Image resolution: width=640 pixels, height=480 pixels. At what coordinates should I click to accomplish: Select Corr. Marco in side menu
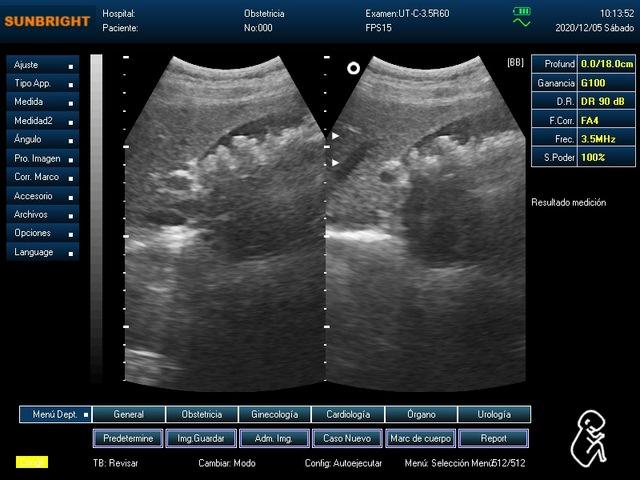43,177
